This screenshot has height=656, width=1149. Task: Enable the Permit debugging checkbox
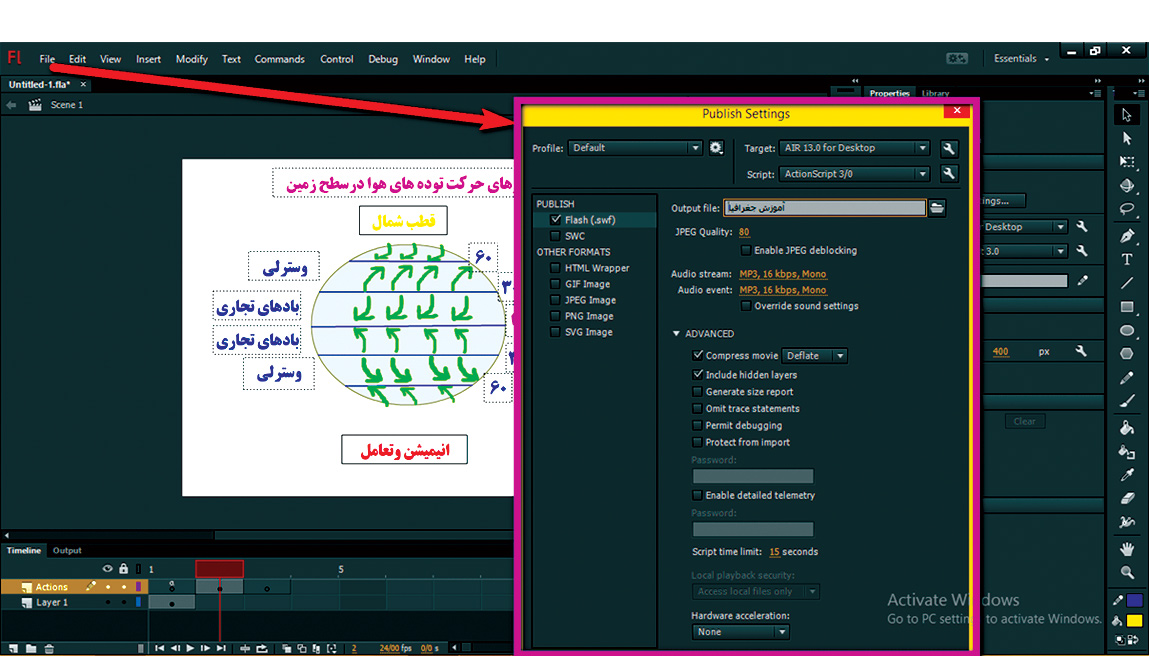coord(698,426)
